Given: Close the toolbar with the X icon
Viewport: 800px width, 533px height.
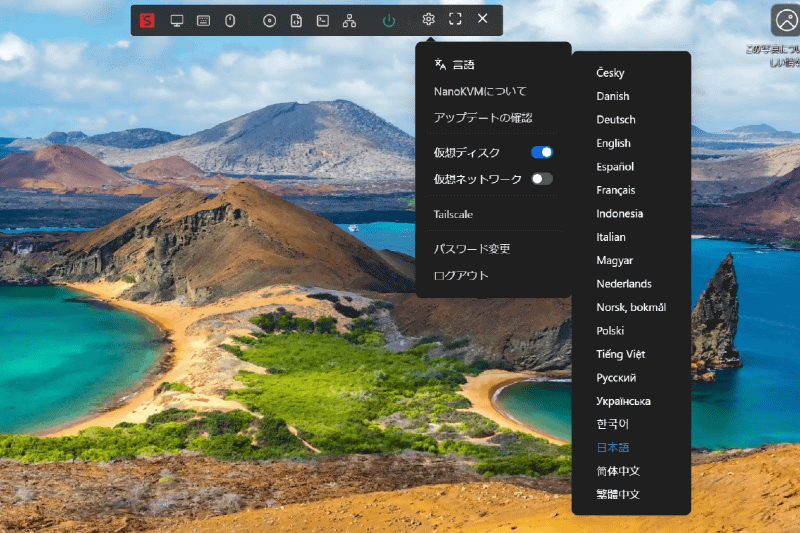Looking at the screenshot, I should 482,19.
